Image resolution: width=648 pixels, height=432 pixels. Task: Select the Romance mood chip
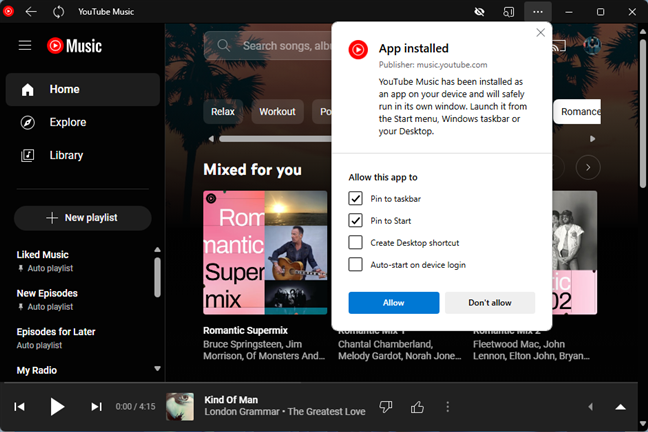(x=577, y=112)
